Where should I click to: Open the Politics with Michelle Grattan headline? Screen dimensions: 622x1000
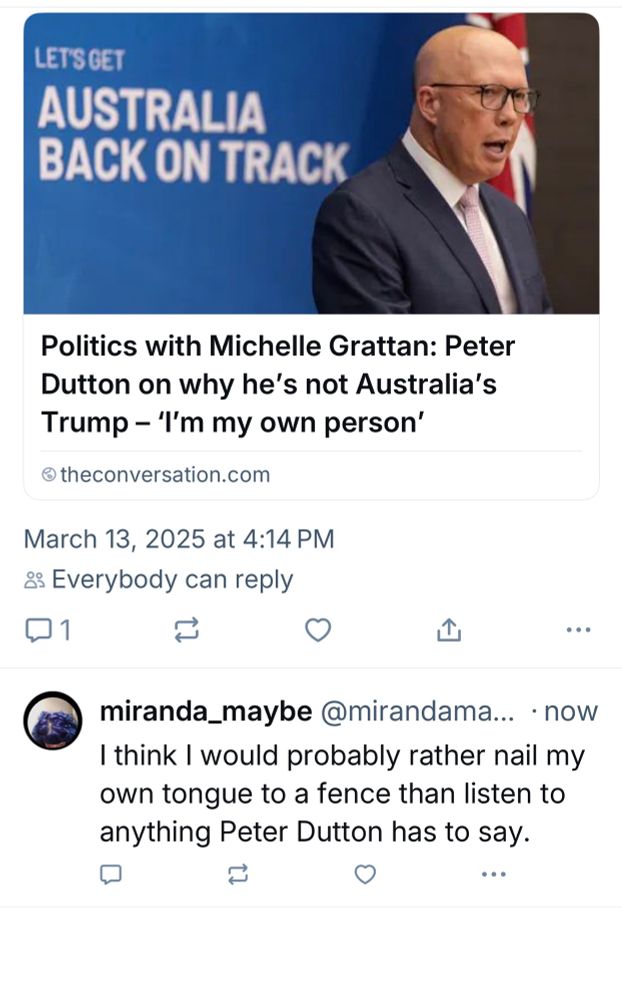tap(278, 384)
